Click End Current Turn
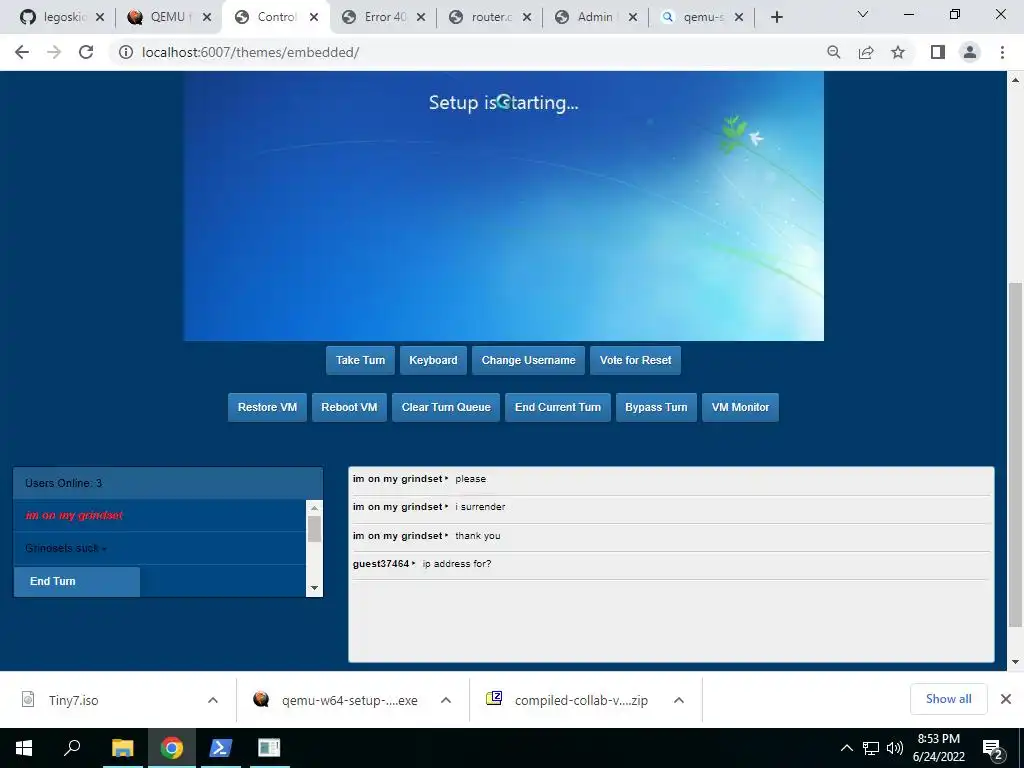The width and height of the screenshot is (1024, 768). (558, 408)
